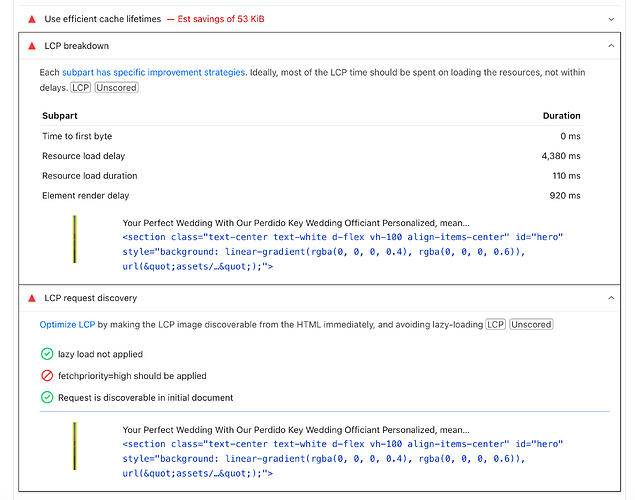Collapse the LCP request discovery chevron
635x500 pixels.
click(x=611, y=298)
